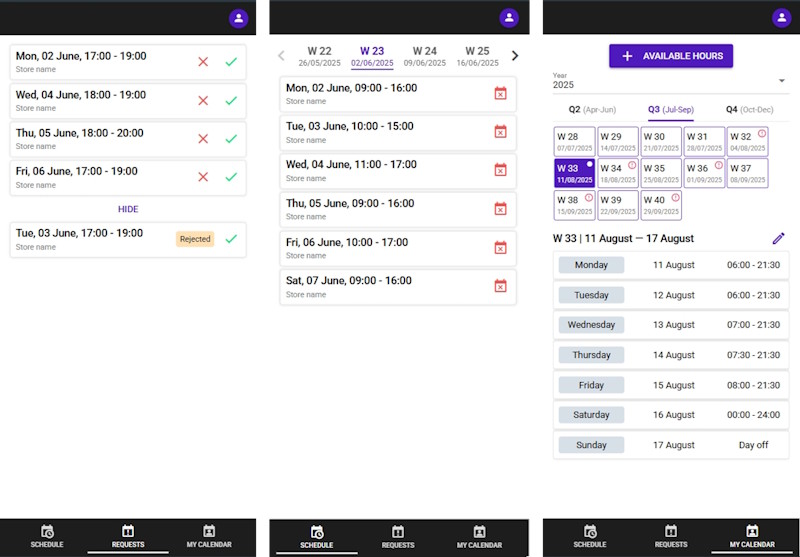Go to previous weeks with left chevron
This screenshot has width=800, height=557.
(281, 56)
